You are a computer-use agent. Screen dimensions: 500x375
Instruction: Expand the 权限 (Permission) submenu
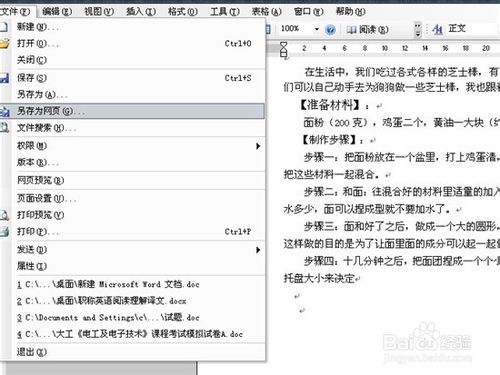click(133, 146)
